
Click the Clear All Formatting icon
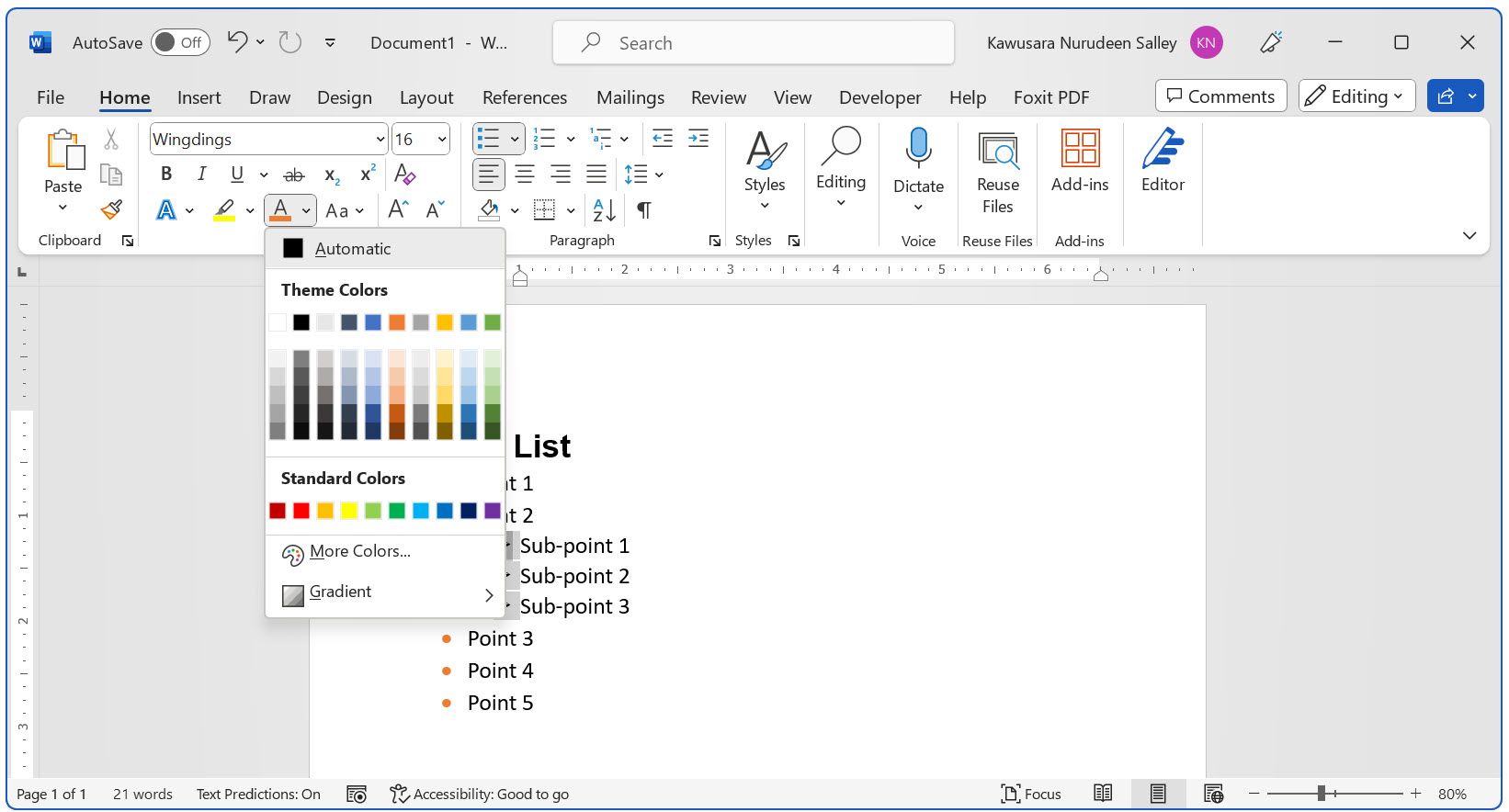pos(404,174)
